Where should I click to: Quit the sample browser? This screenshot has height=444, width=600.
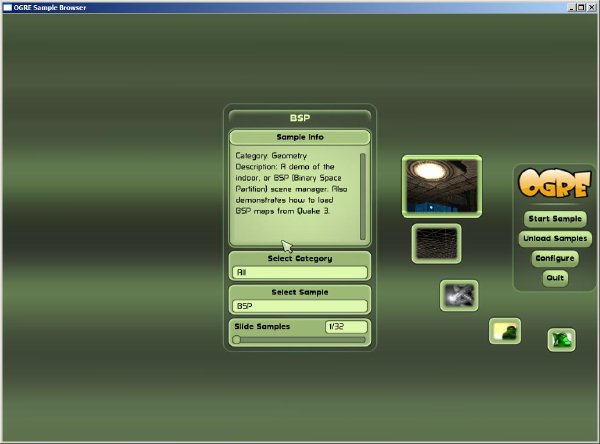[555, 278]
